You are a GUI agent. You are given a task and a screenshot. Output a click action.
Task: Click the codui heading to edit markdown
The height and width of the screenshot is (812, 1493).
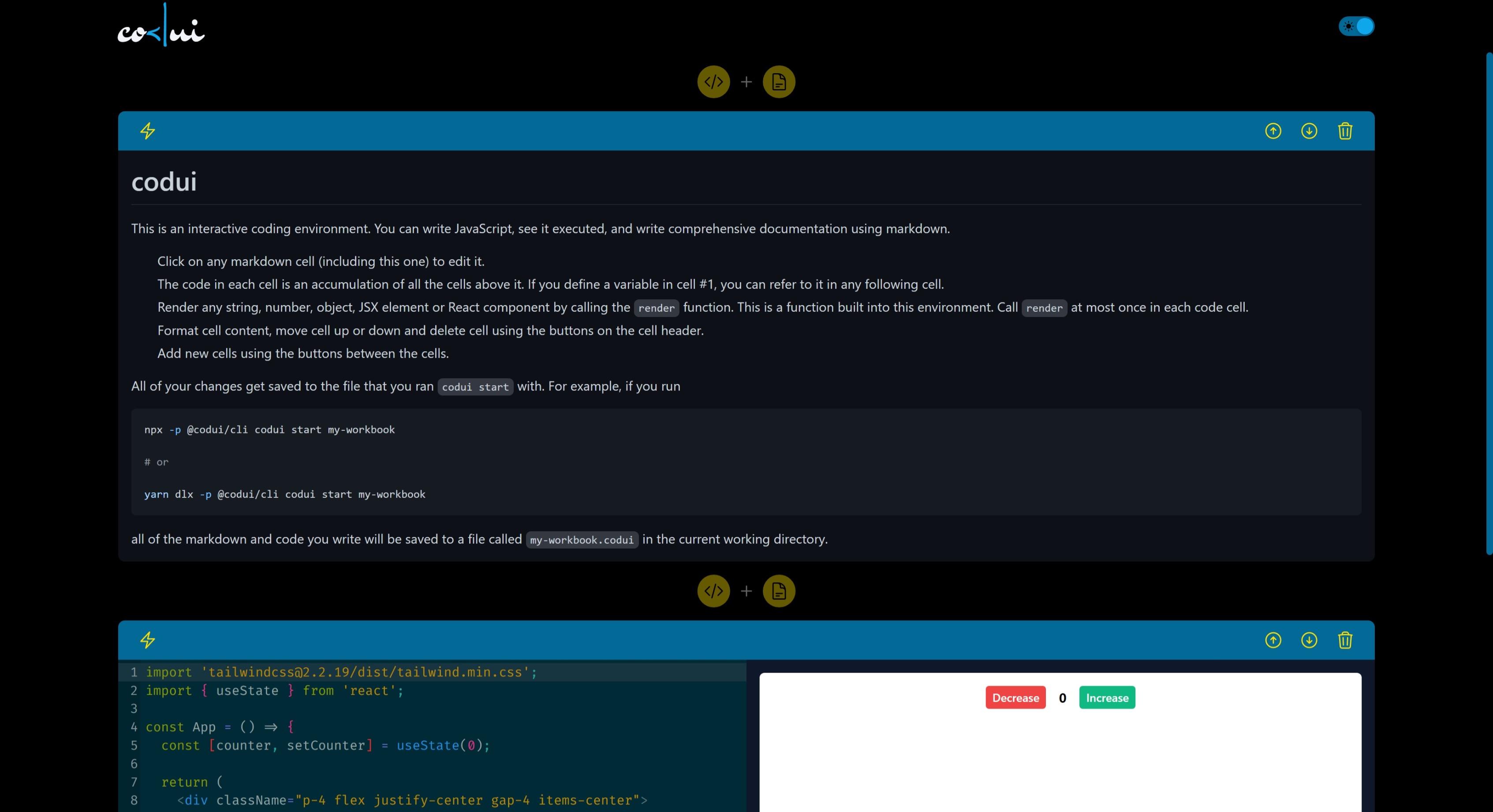pos(164,182)
